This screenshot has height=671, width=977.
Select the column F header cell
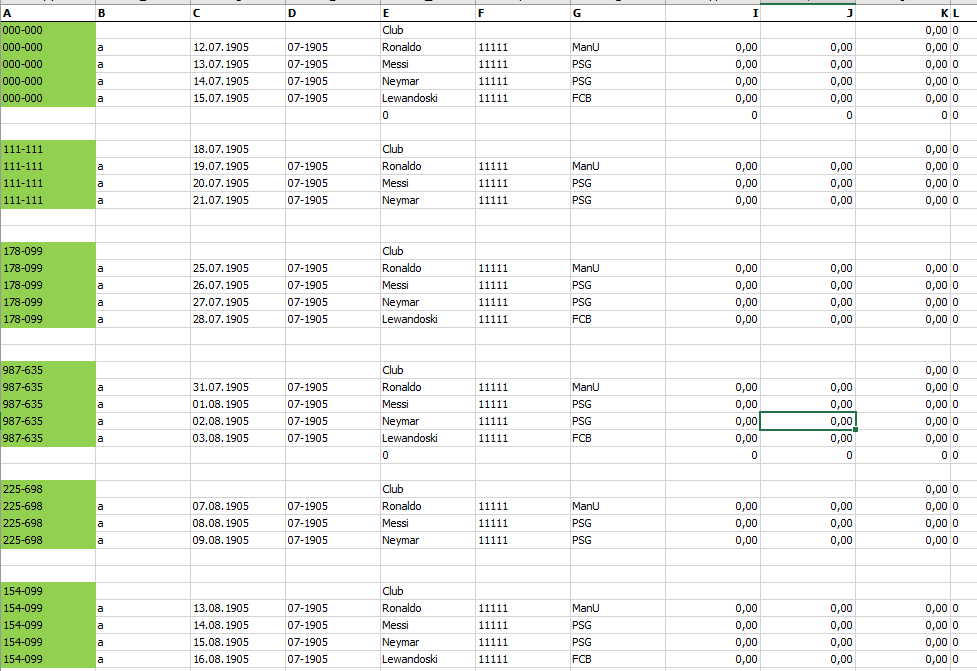[523, 13]
